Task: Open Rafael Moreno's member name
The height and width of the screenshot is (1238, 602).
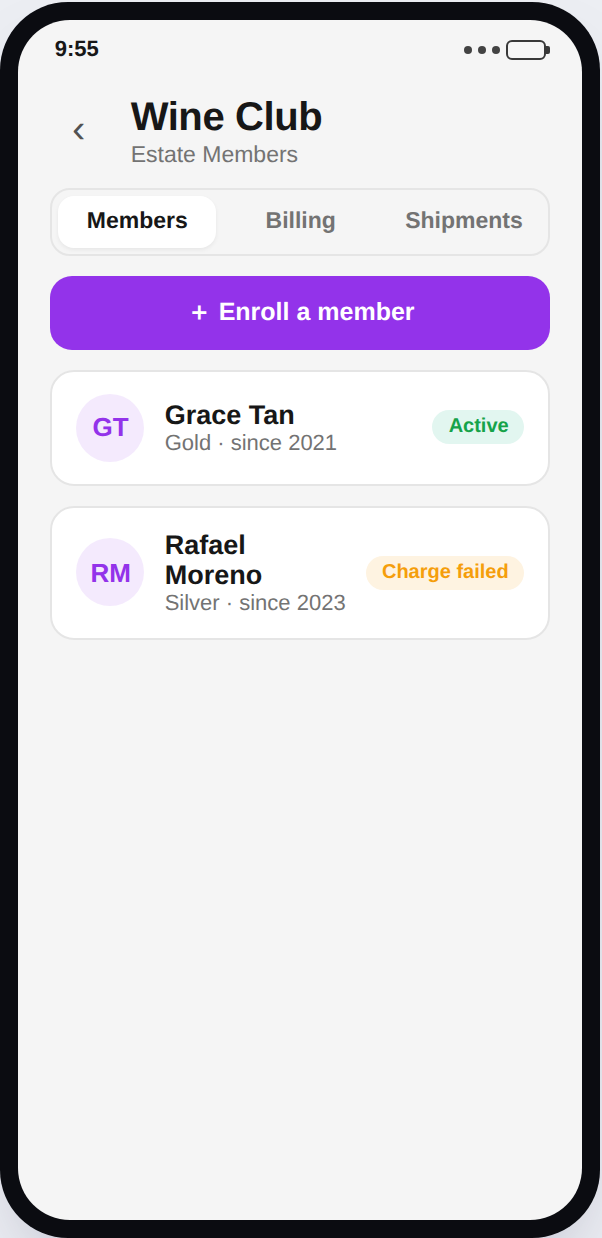Action: 213,560
